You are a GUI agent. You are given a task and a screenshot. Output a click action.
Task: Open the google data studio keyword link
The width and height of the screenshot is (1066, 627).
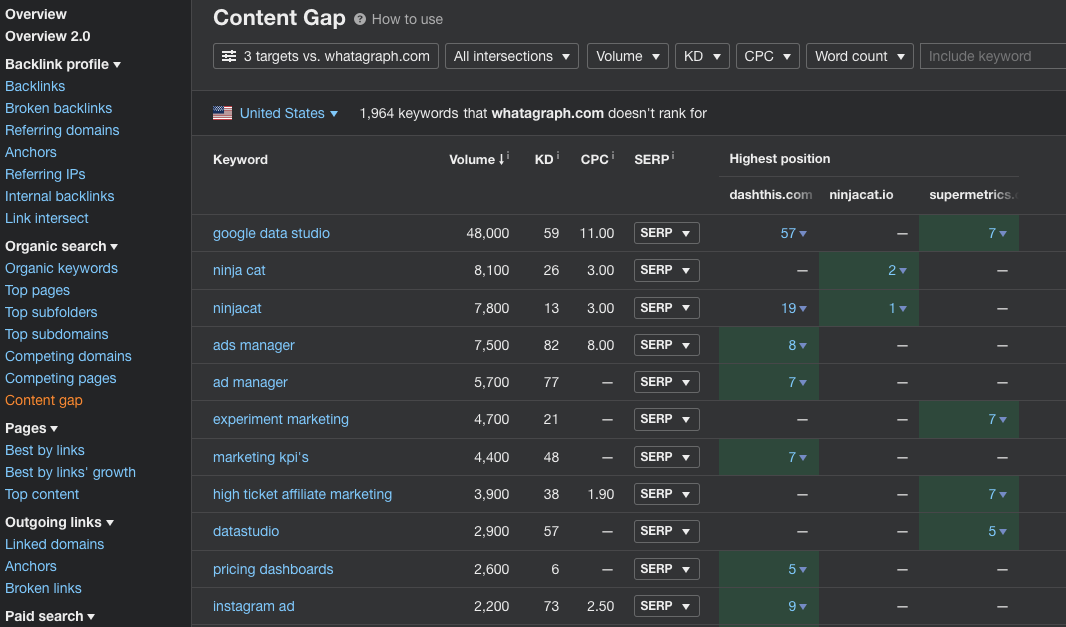click(271, 233)
